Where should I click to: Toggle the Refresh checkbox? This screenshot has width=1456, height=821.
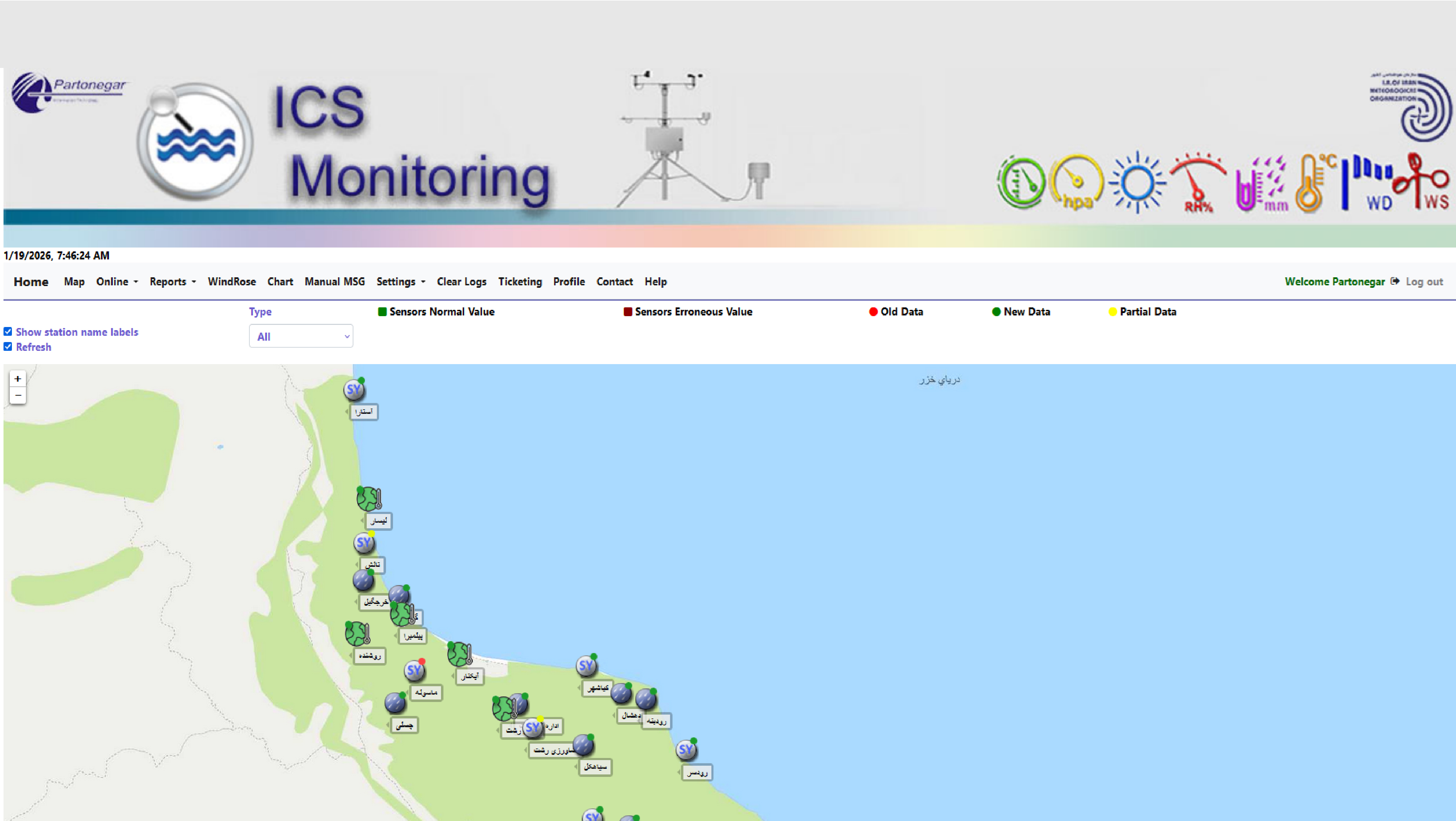tap(8, 347)
